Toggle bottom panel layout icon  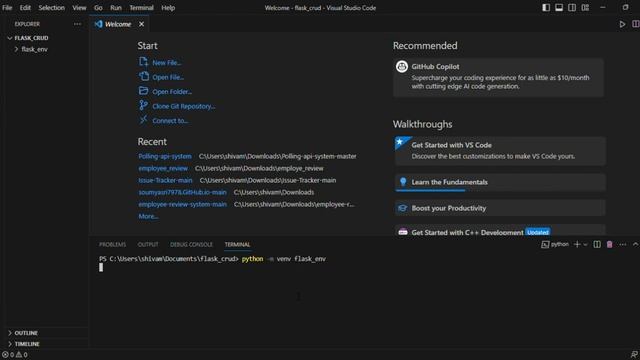point(559,8)
